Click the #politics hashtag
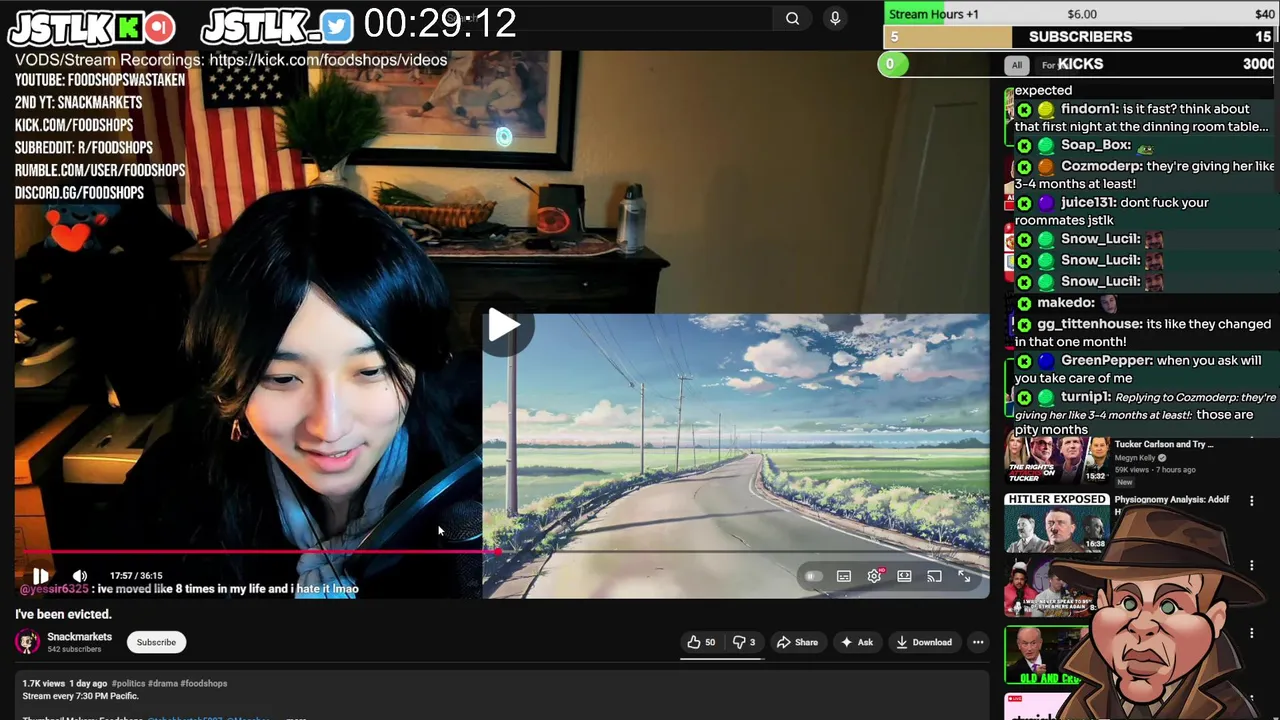1280x720 pixels. 128,683
